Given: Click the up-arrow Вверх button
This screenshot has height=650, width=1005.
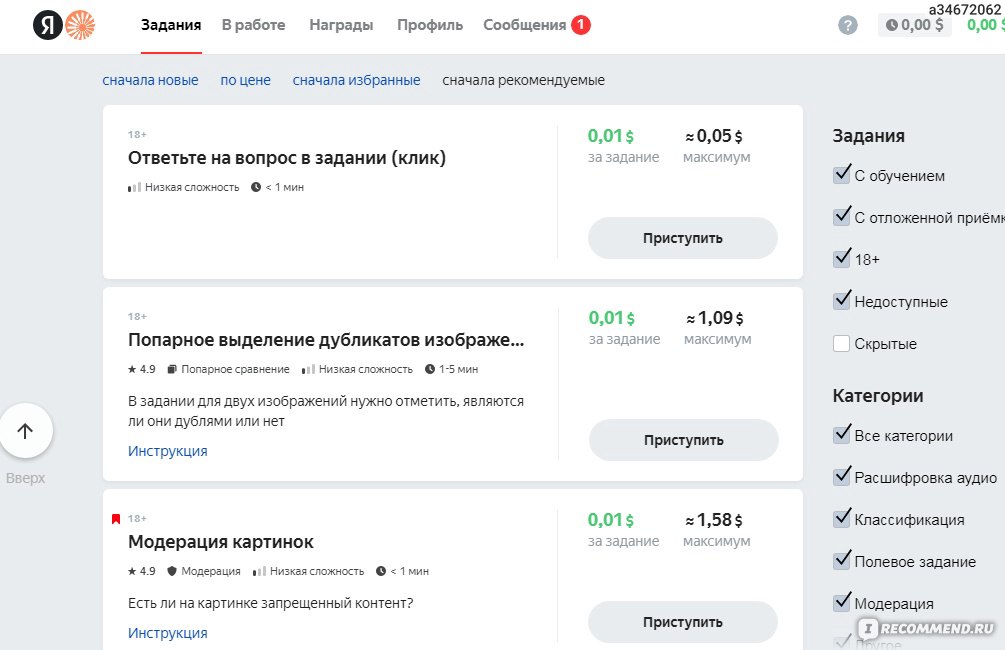Looking at the screenshot, I should point(26,431).
